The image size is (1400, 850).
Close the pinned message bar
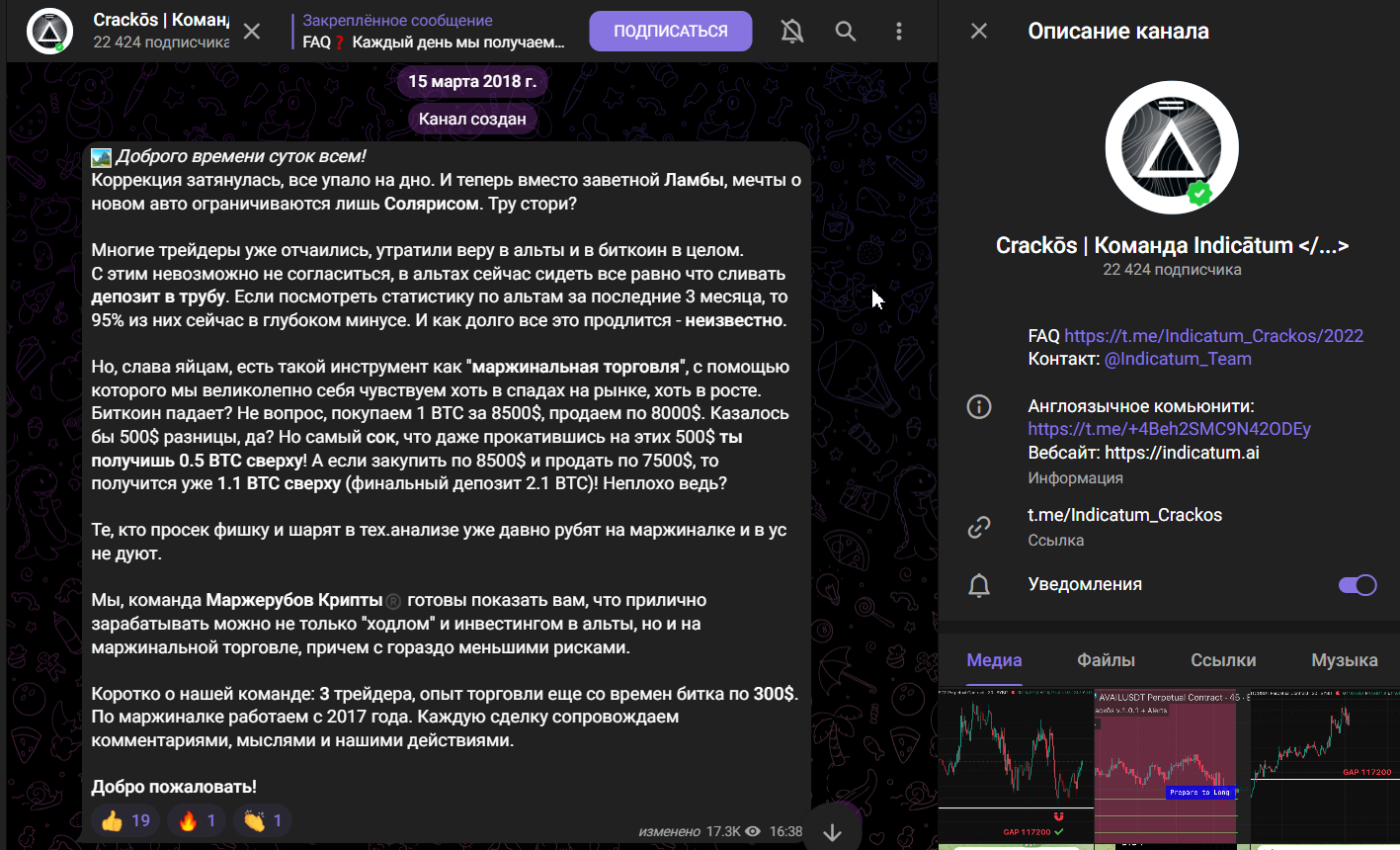click(252, 32)
